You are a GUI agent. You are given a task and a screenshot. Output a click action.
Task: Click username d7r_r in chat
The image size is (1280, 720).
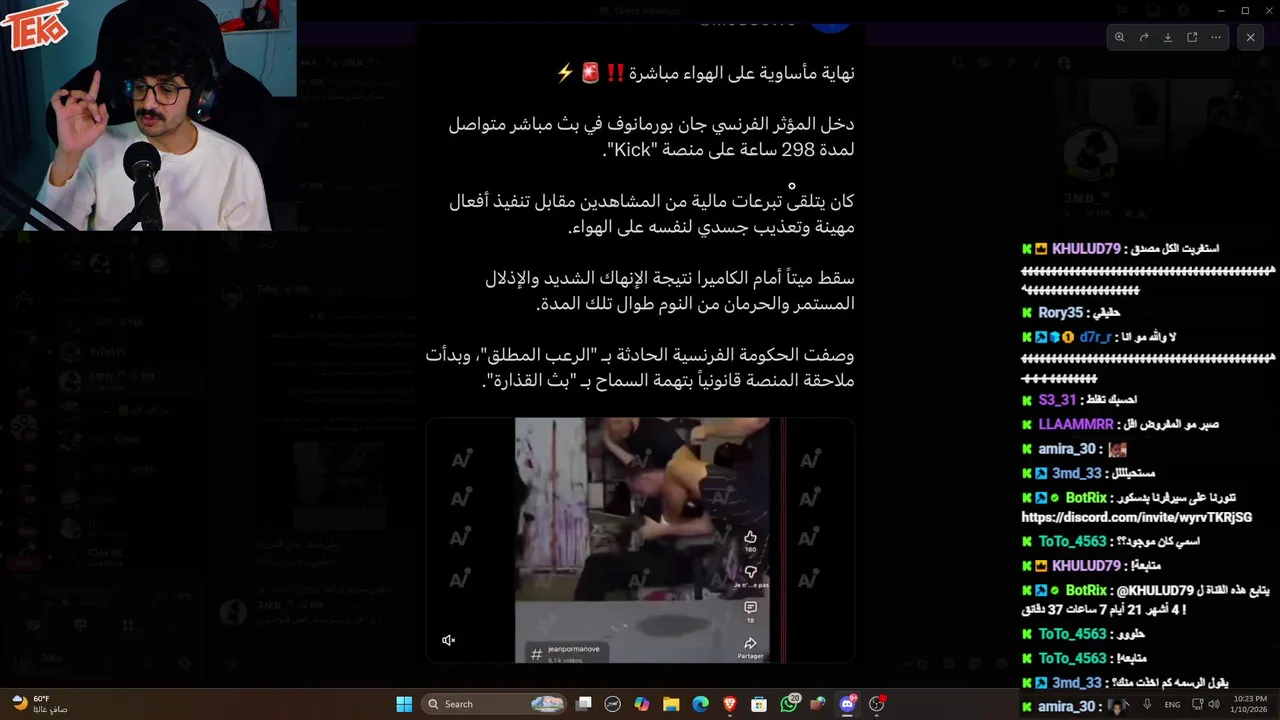pyautogui.click(x=1096, y=337)
